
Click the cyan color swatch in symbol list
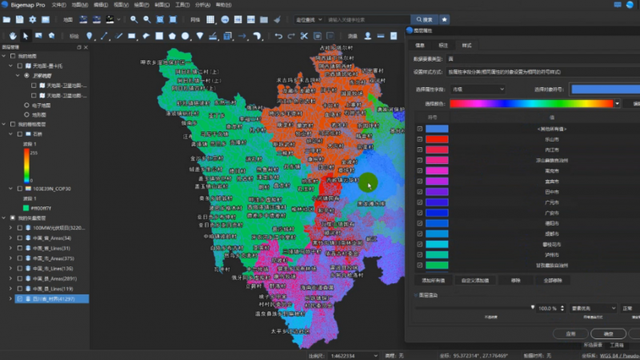tap(437, 244)
